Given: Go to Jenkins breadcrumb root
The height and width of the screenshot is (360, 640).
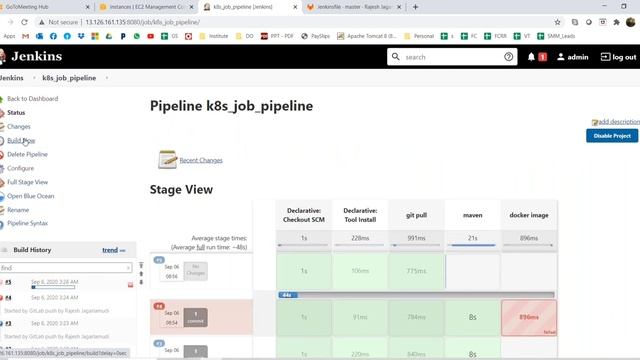Looking at the screenshot, I should 11,78.
